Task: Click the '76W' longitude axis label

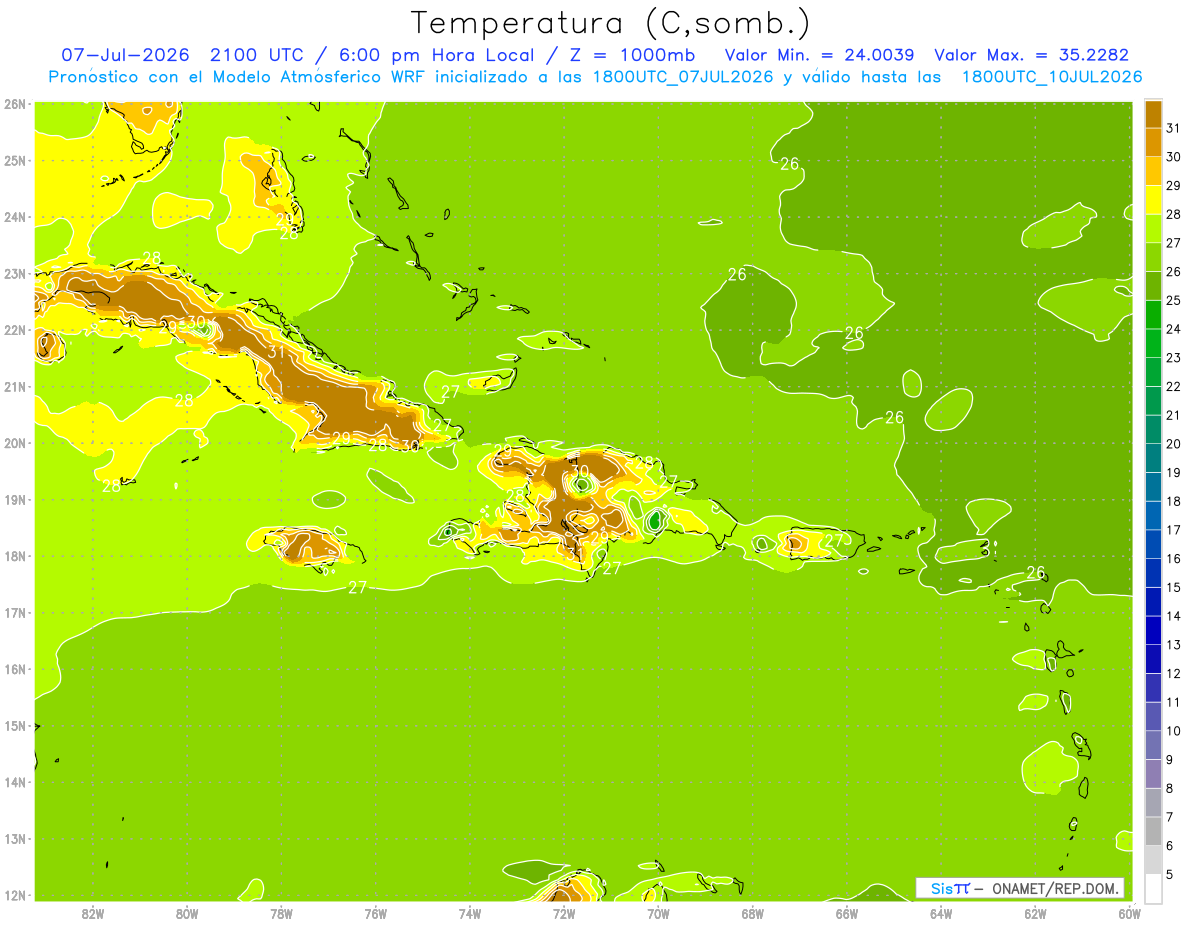Action: 376,913
